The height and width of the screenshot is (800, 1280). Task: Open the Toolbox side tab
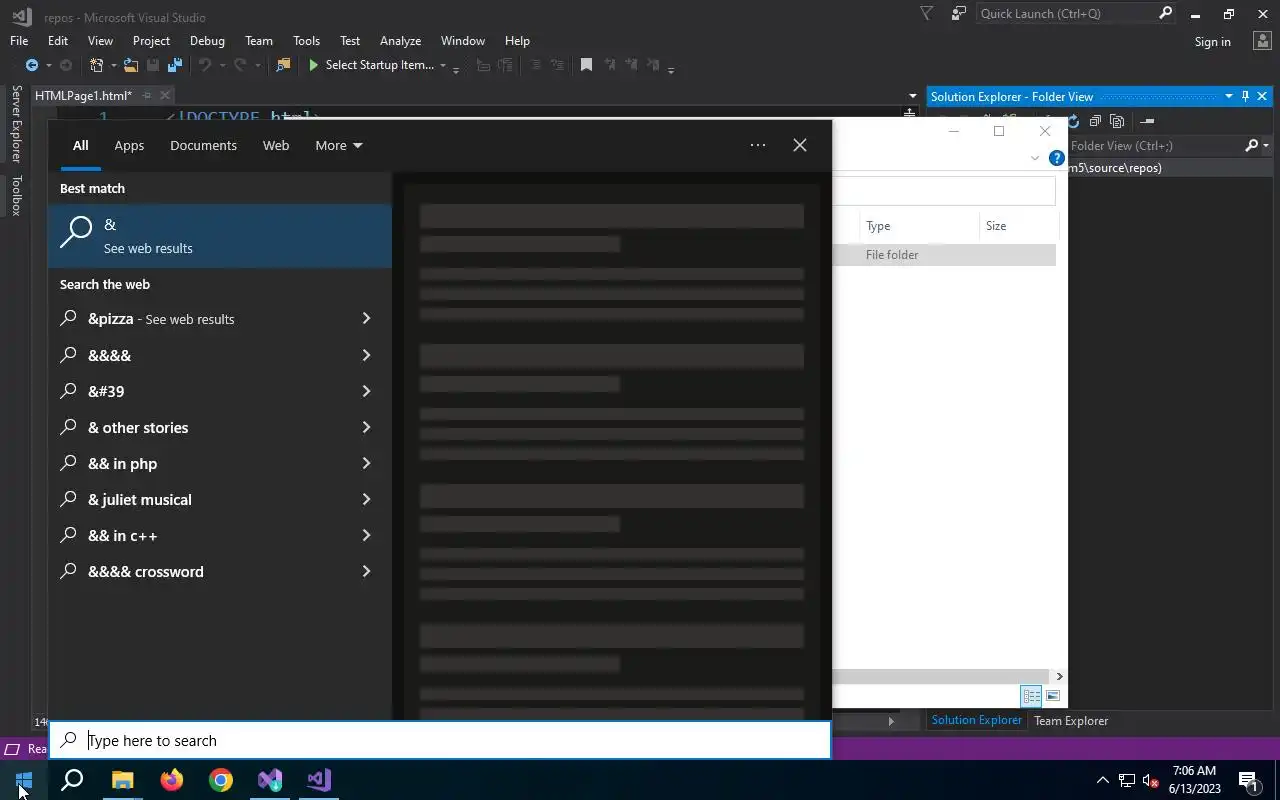16,195
